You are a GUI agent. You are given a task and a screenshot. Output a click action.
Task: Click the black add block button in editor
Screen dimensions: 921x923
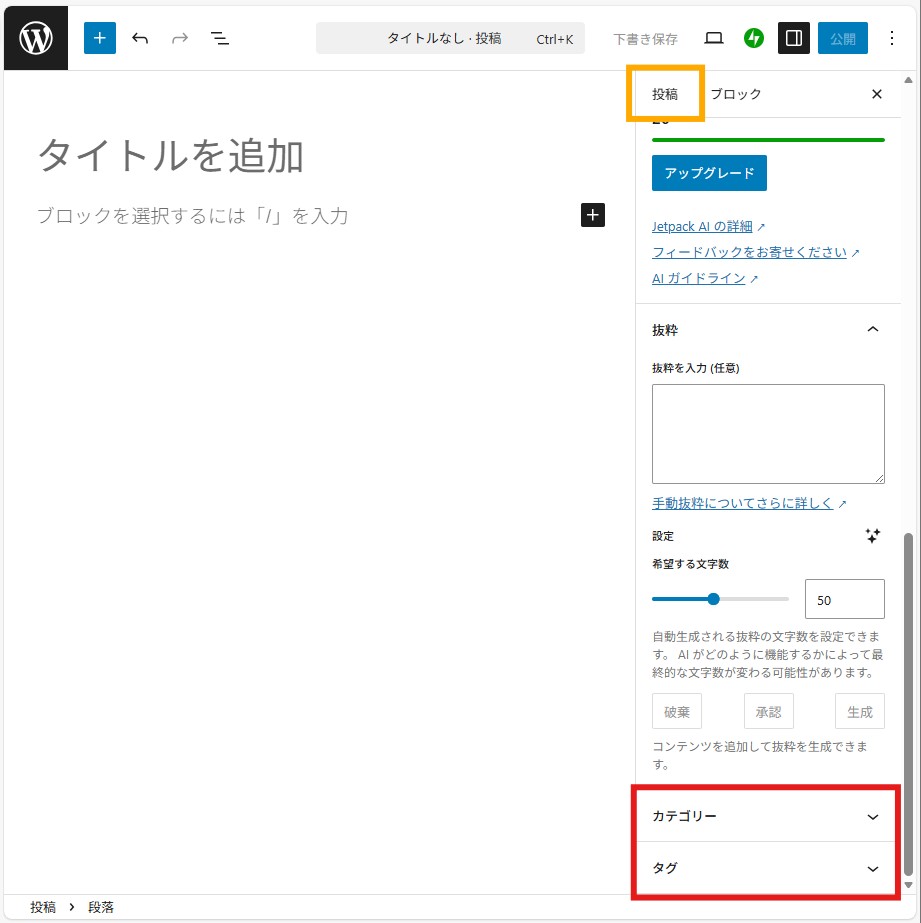[593, 214]
